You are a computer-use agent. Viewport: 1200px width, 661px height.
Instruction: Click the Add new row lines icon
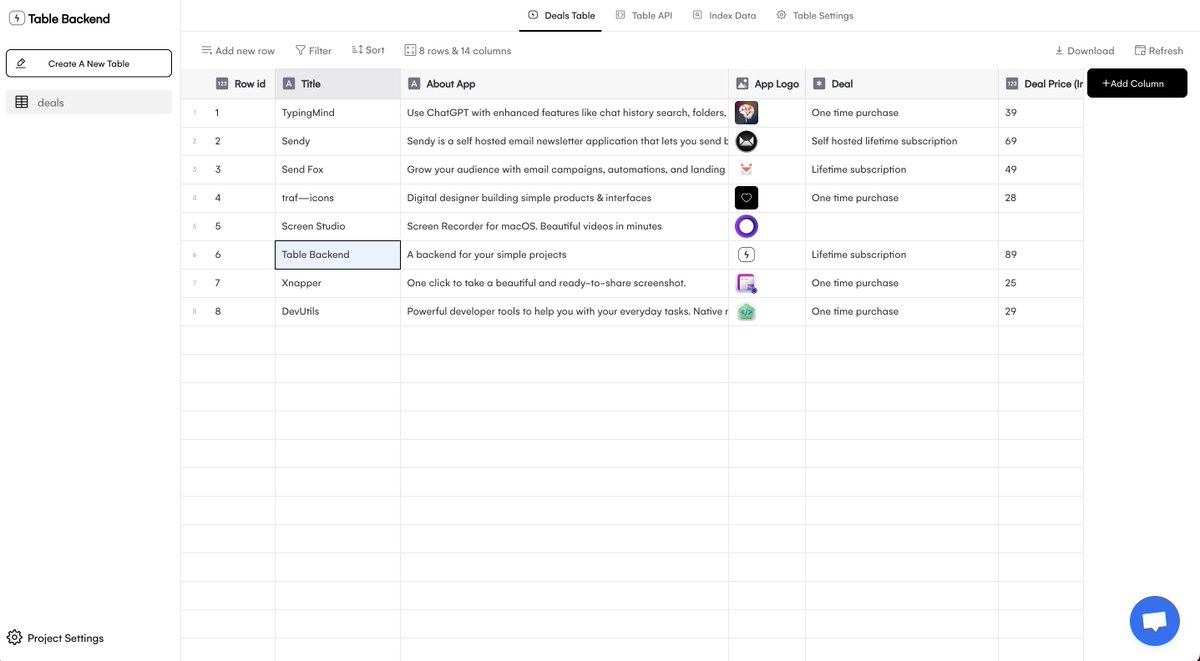click(206, 50)
